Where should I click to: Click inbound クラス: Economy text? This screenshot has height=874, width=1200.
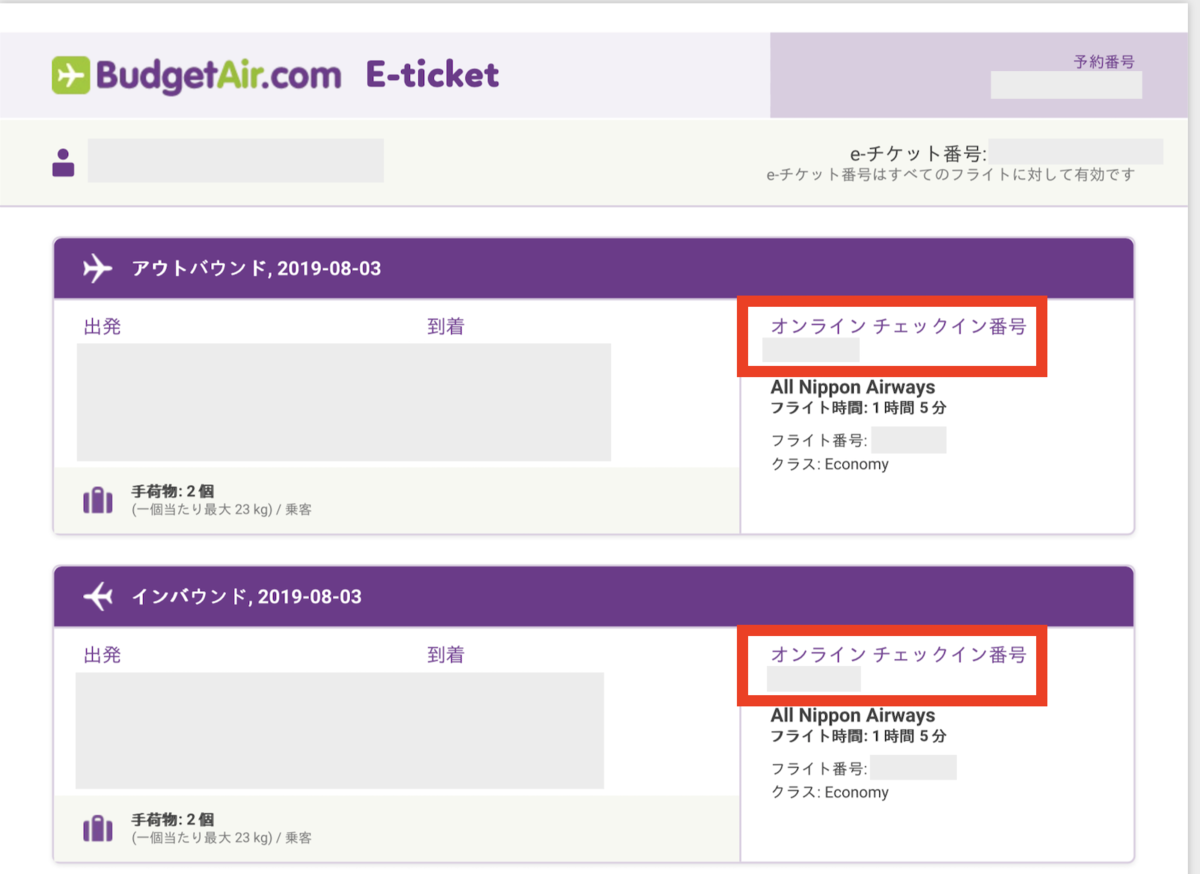pos(830,792)
